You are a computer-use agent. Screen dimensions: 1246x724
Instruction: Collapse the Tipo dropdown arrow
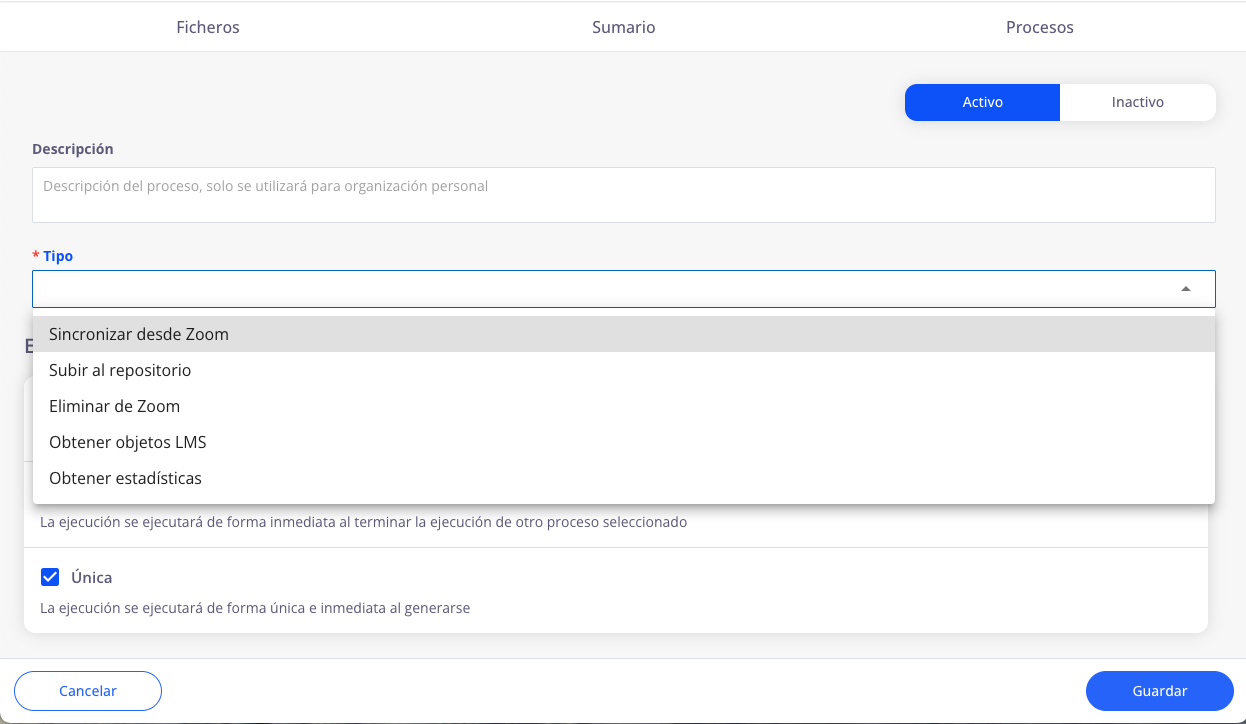pos(1186,289)
